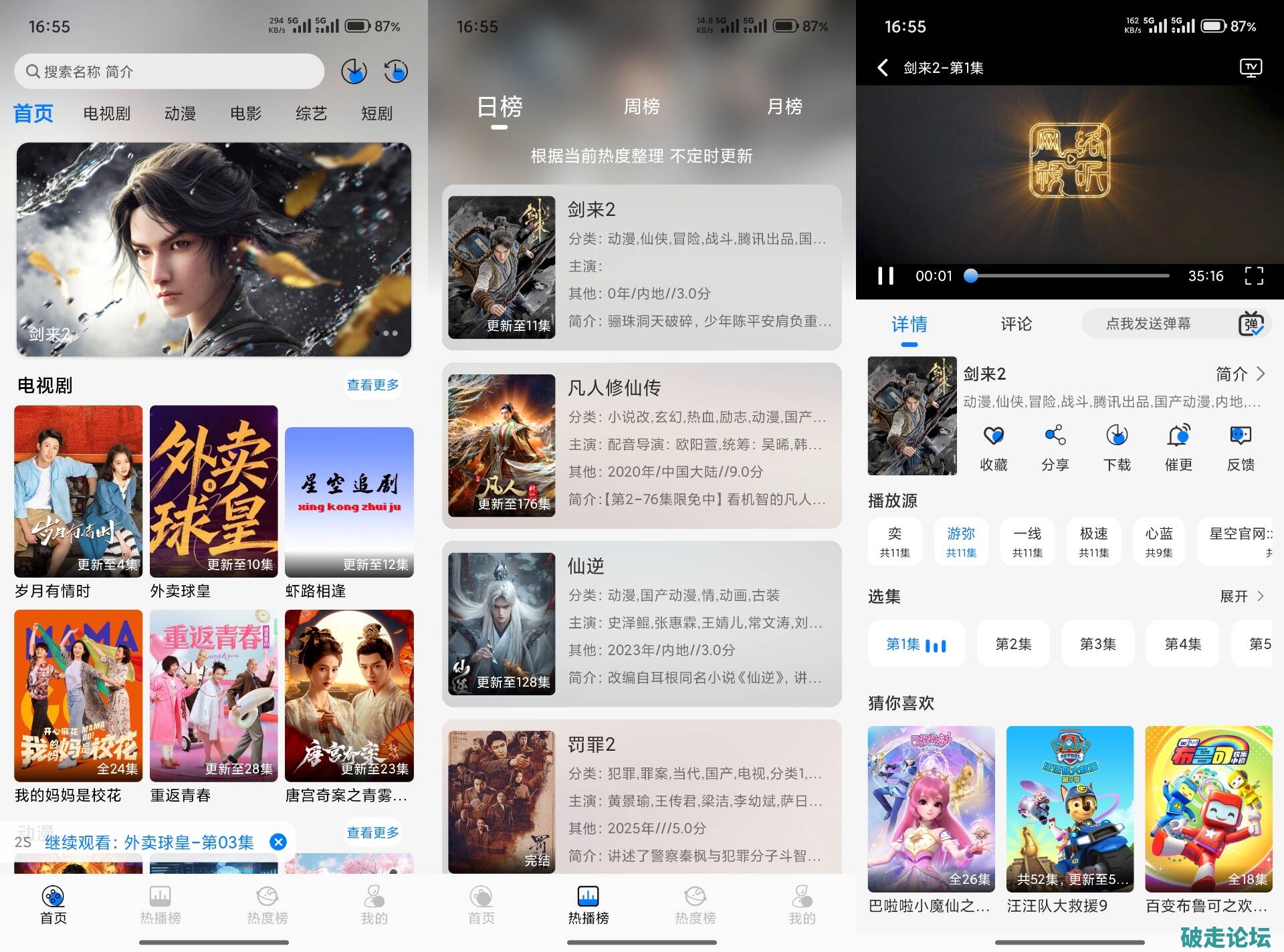Switch to the 动漫 category tab
The height and width of the screenshot is (952, 1284).
(x=180, y=114)
